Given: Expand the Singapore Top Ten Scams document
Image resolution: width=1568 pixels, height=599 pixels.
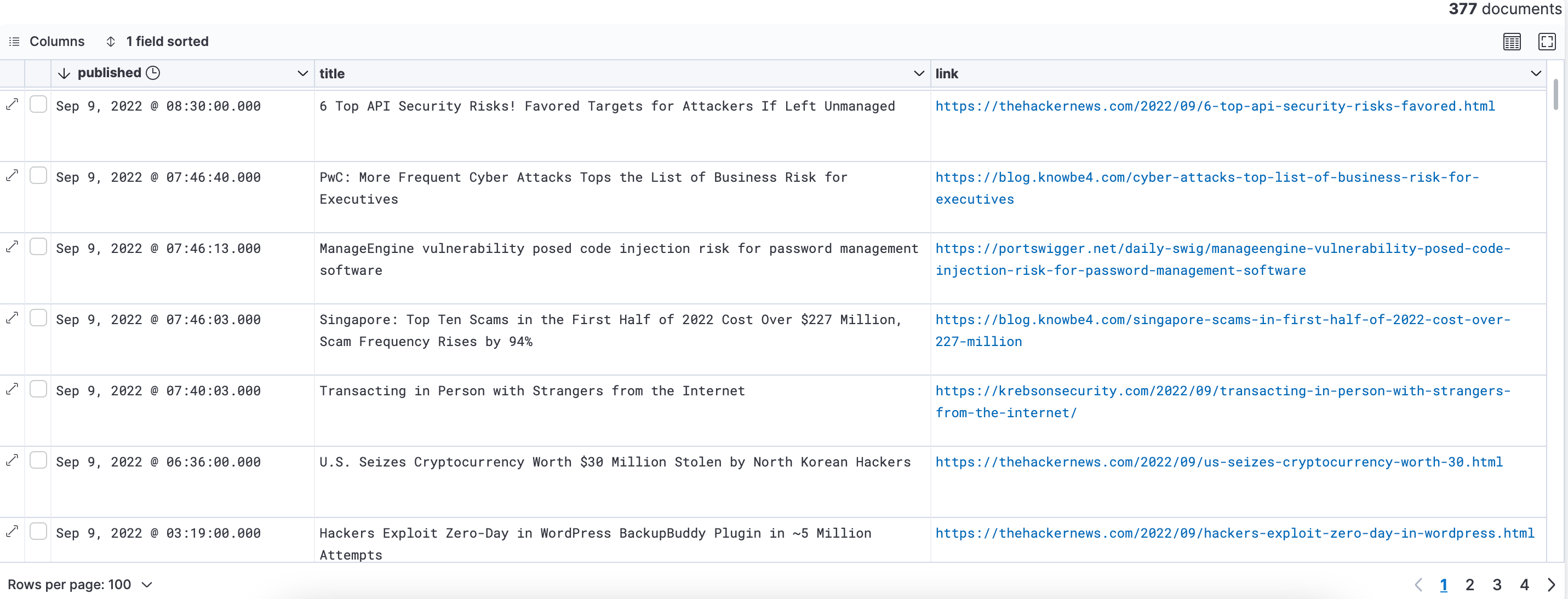Looking at the screenshot, I should click(12, 318).
